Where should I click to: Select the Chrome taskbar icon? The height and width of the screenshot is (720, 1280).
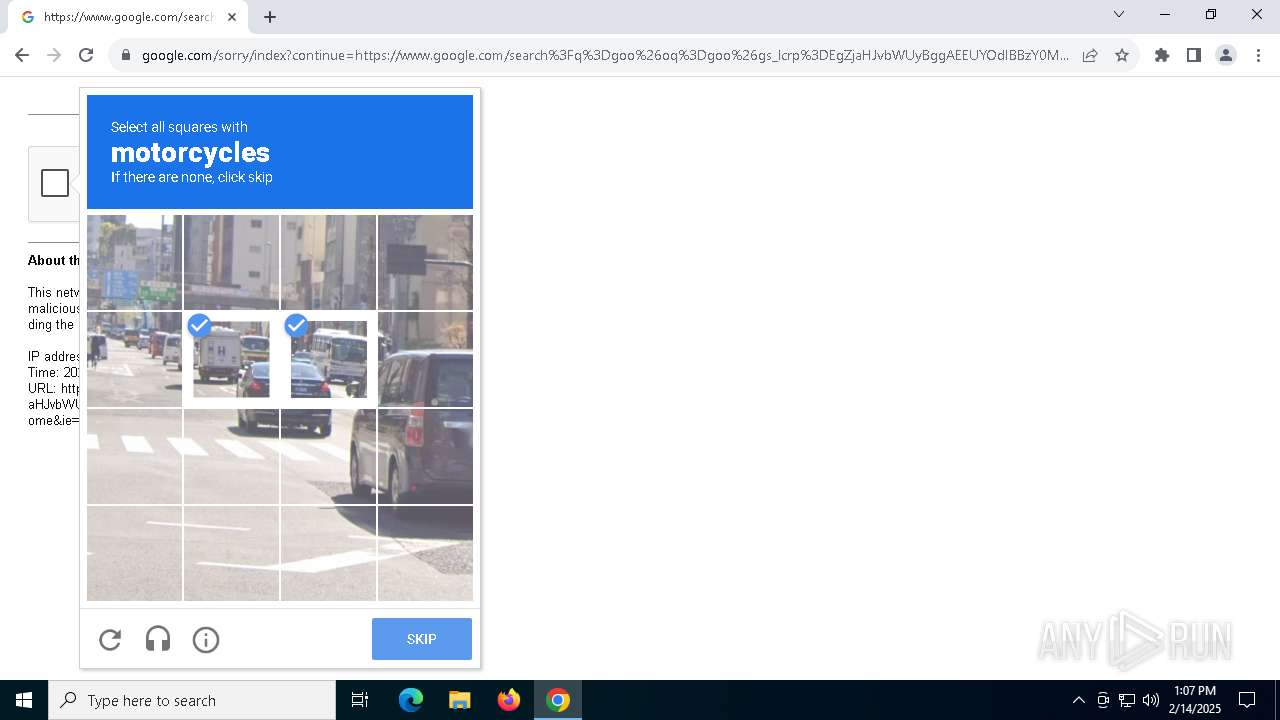tap(558, 700)
